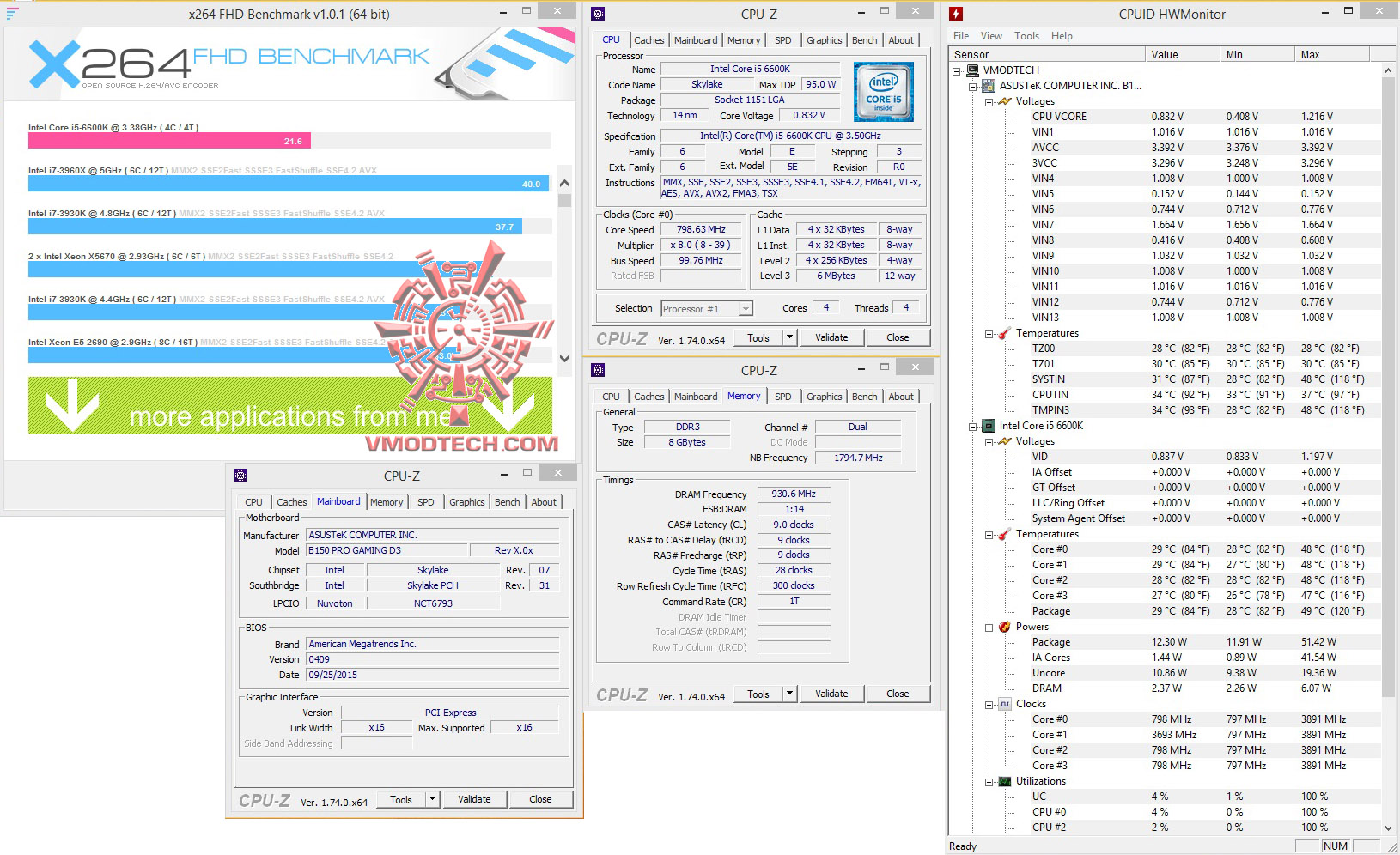Collapse the Intel Core i5 6600K node
This screenshot has height=855, width=1400.
[x=973, y=426]
